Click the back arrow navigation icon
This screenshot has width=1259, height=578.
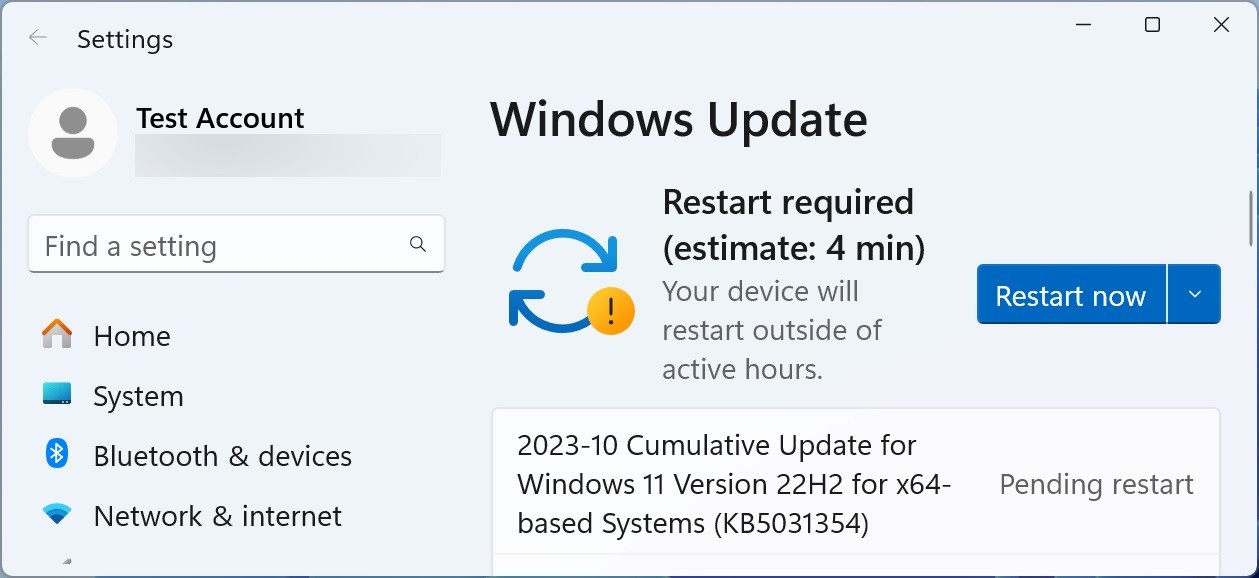(x=36, y=37)
